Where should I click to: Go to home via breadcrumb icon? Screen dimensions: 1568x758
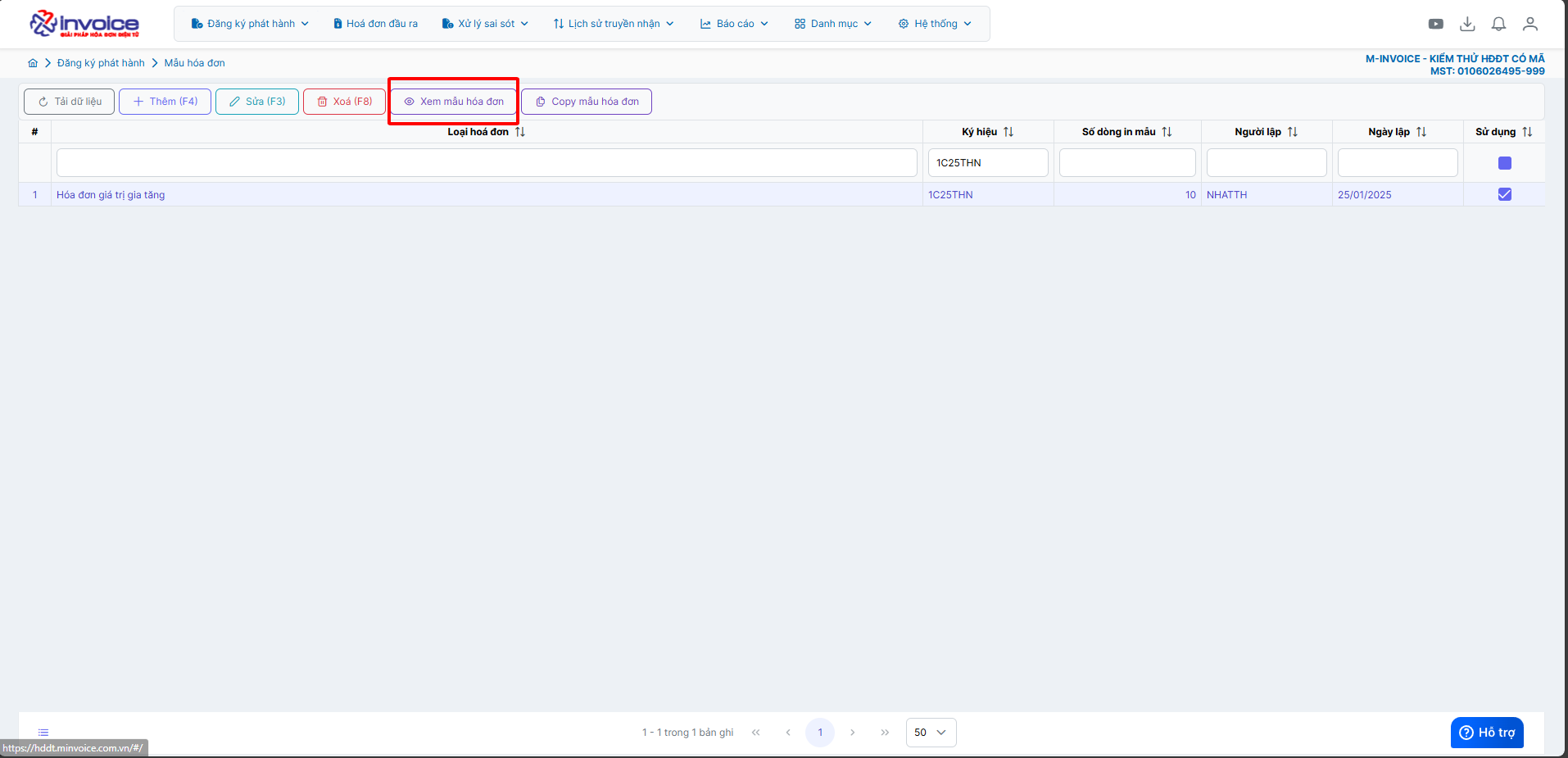pyautogui.click(x=33, y=63)
